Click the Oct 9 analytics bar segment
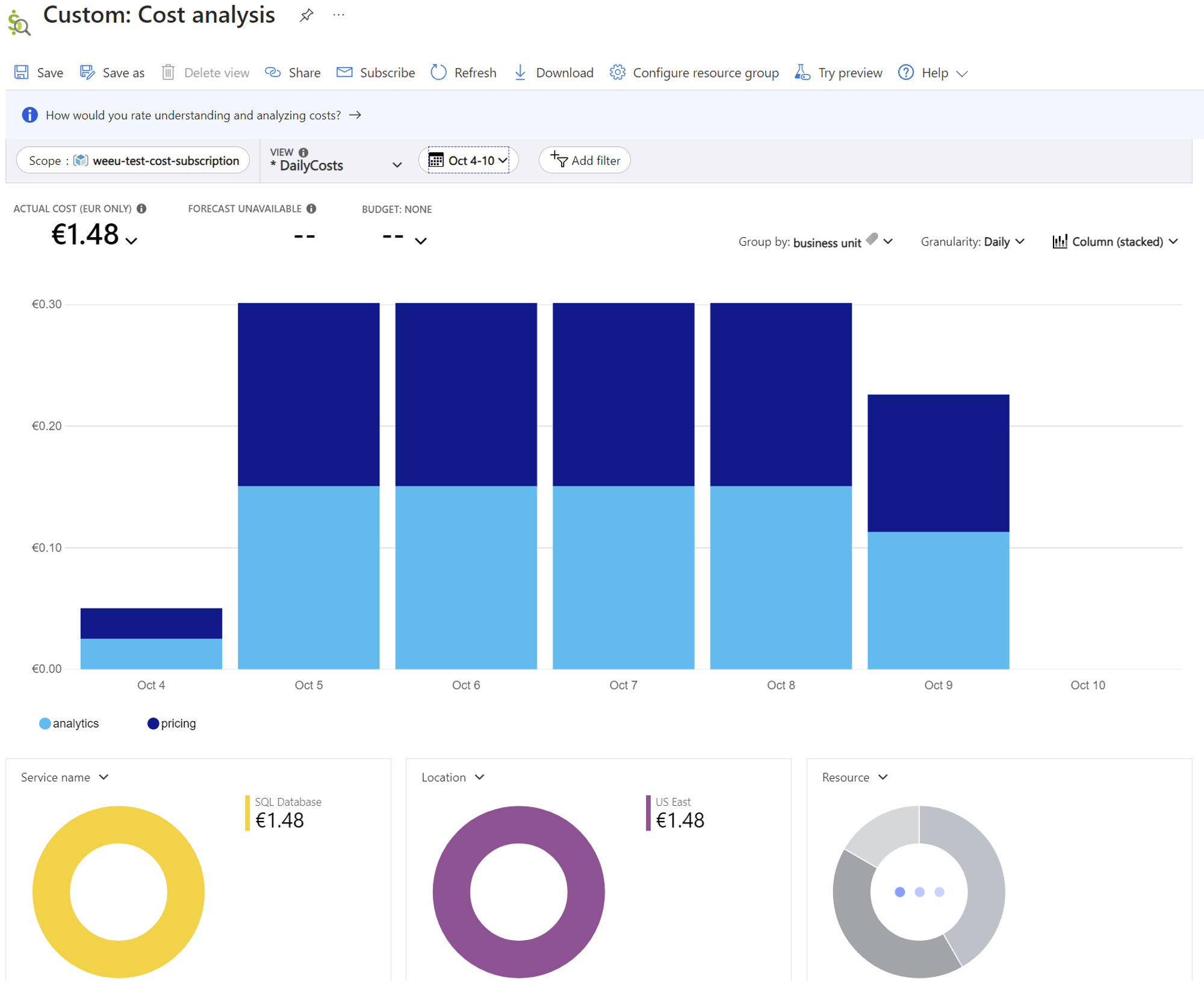1204x981 pixels. coord(938,600)
